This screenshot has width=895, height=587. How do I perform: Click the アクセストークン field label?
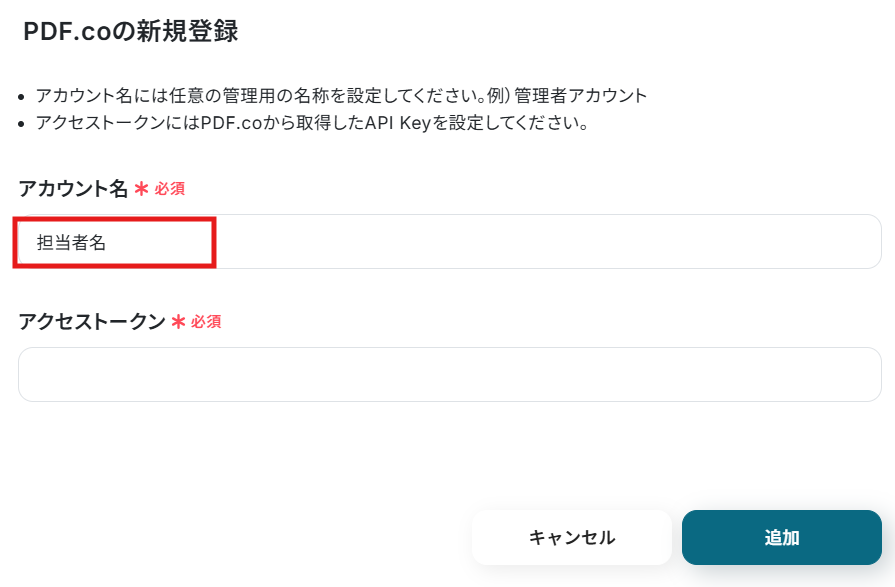92,321
